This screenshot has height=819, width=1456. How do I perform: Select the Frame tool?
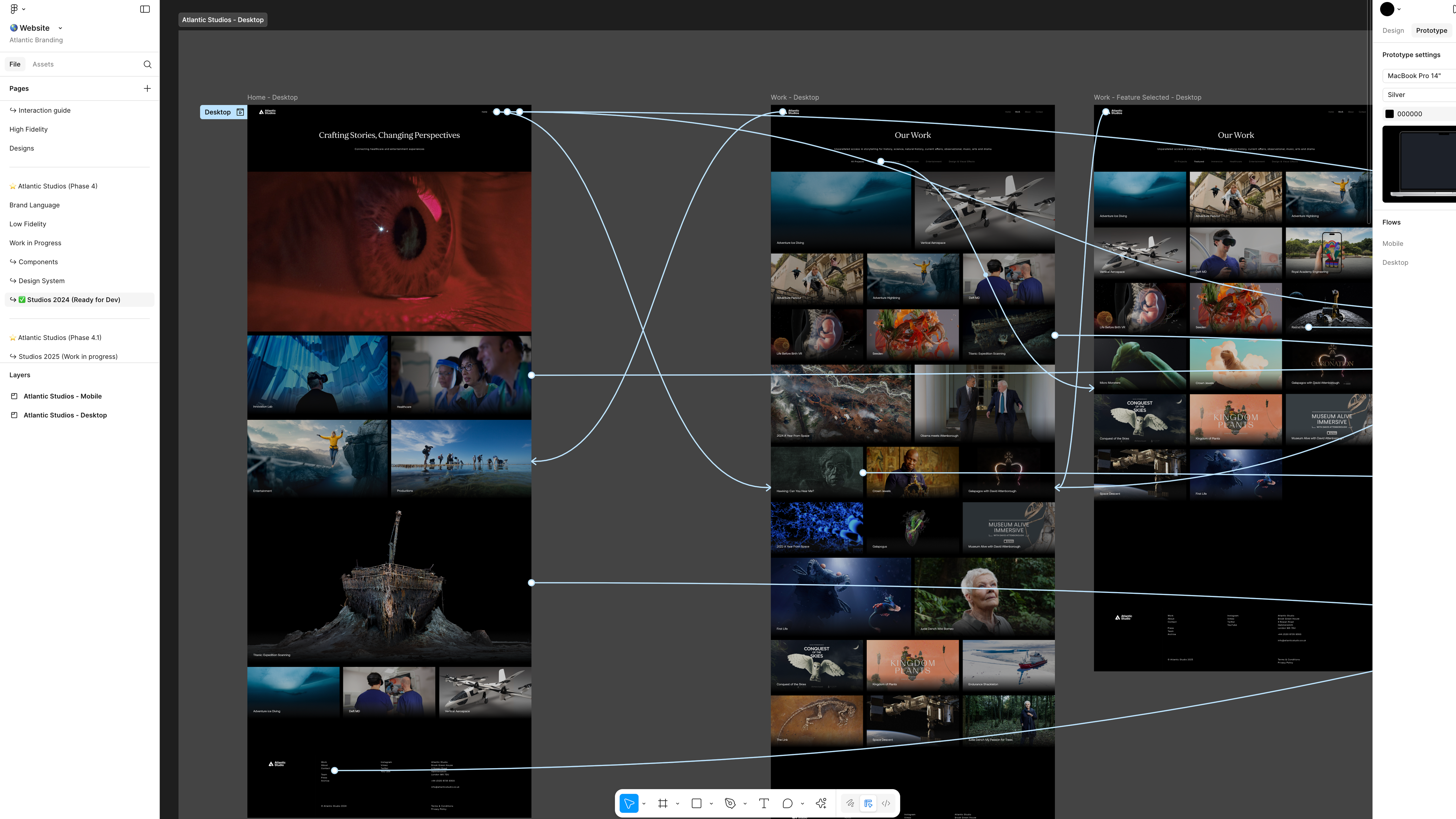click(x=662, y=803)
